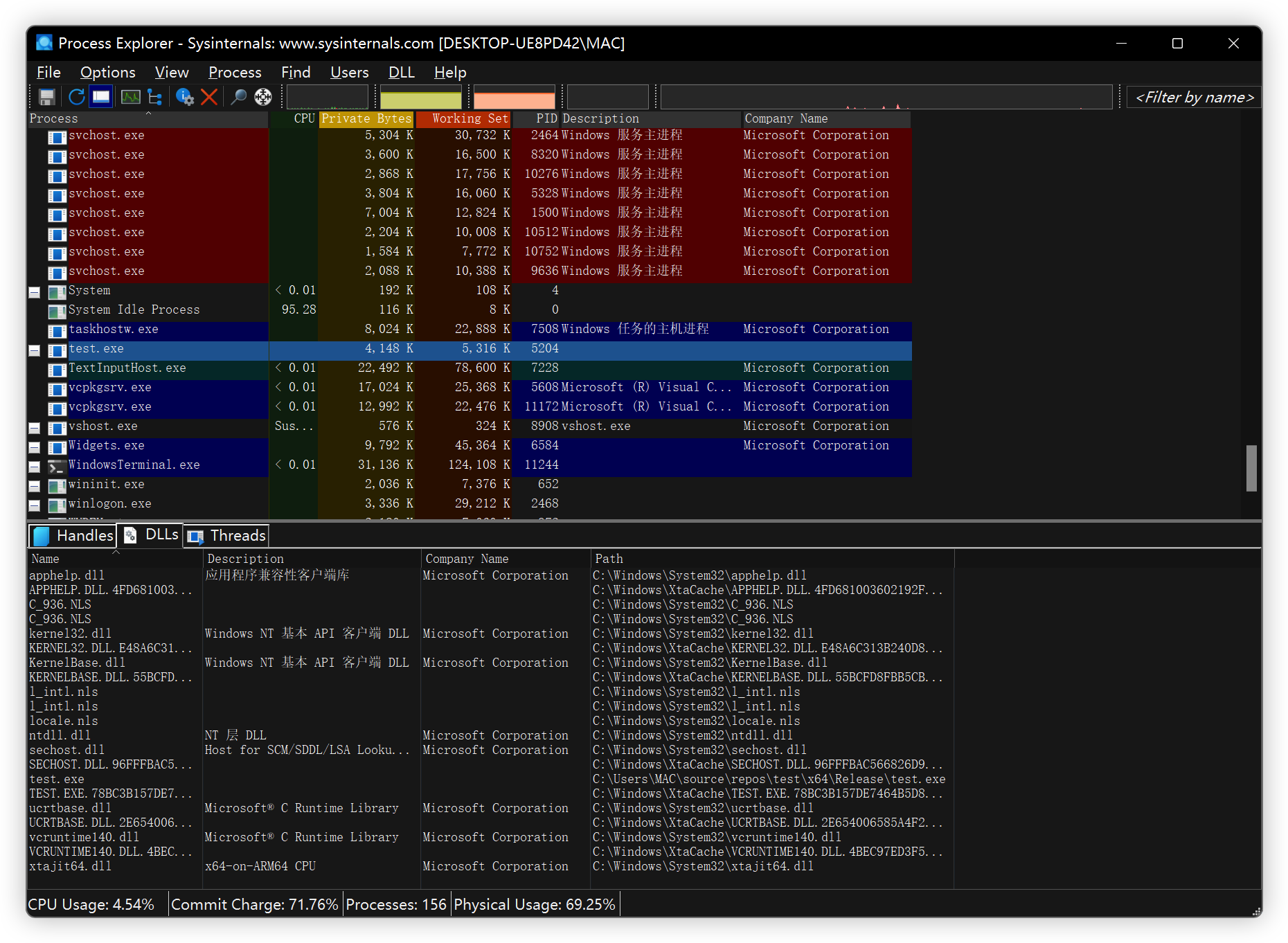Image resolution: width=1288 pixels, height=943 pixels.
Task: Collapse the vshost.exe tree node
Action: tap(34, 428)
